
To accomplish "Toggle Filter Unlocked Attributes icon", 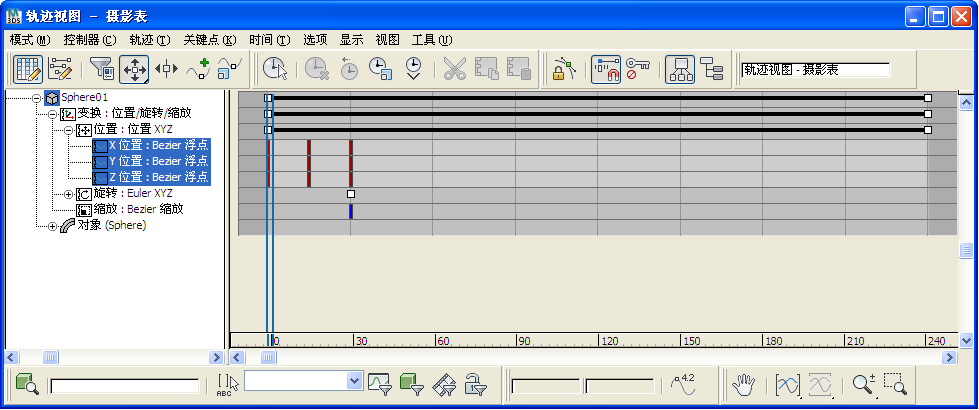I will pyautogui.click(x=476, y=384).
